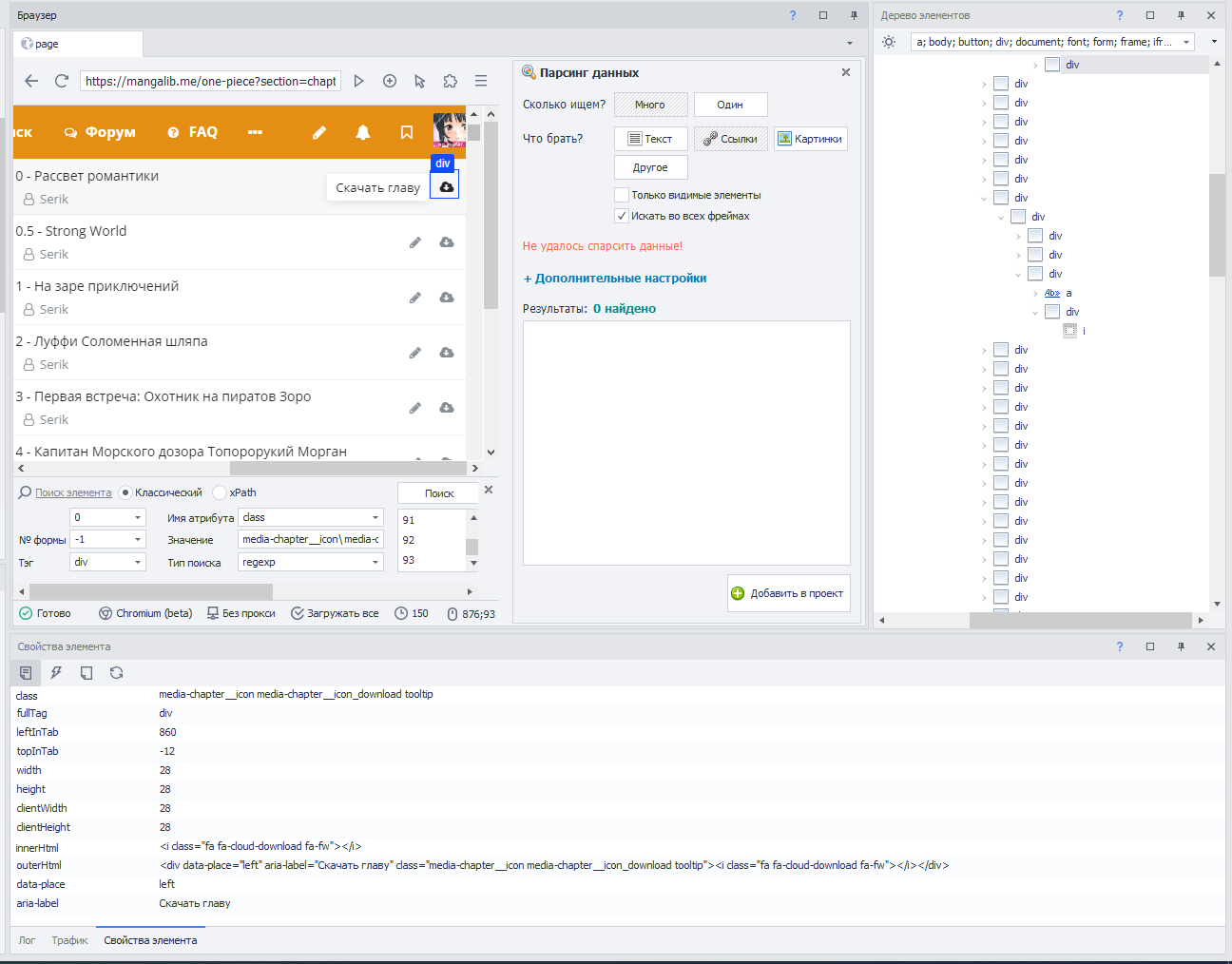This screenshot has height=964, width=1232.
Task: Click pencil edit icon for chapter 1
Action: [x=414, y=298]
